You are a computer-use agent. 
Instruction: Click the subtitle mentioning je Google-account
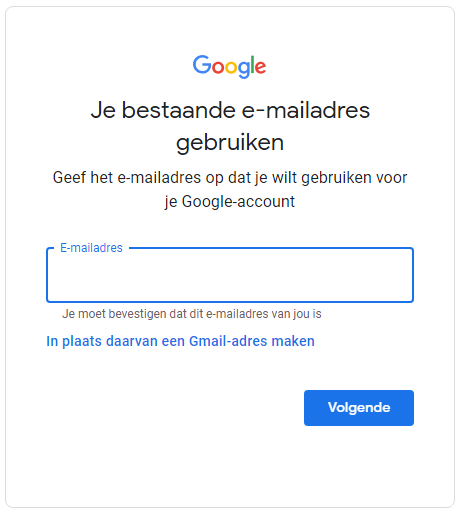(x=230, y=189)
